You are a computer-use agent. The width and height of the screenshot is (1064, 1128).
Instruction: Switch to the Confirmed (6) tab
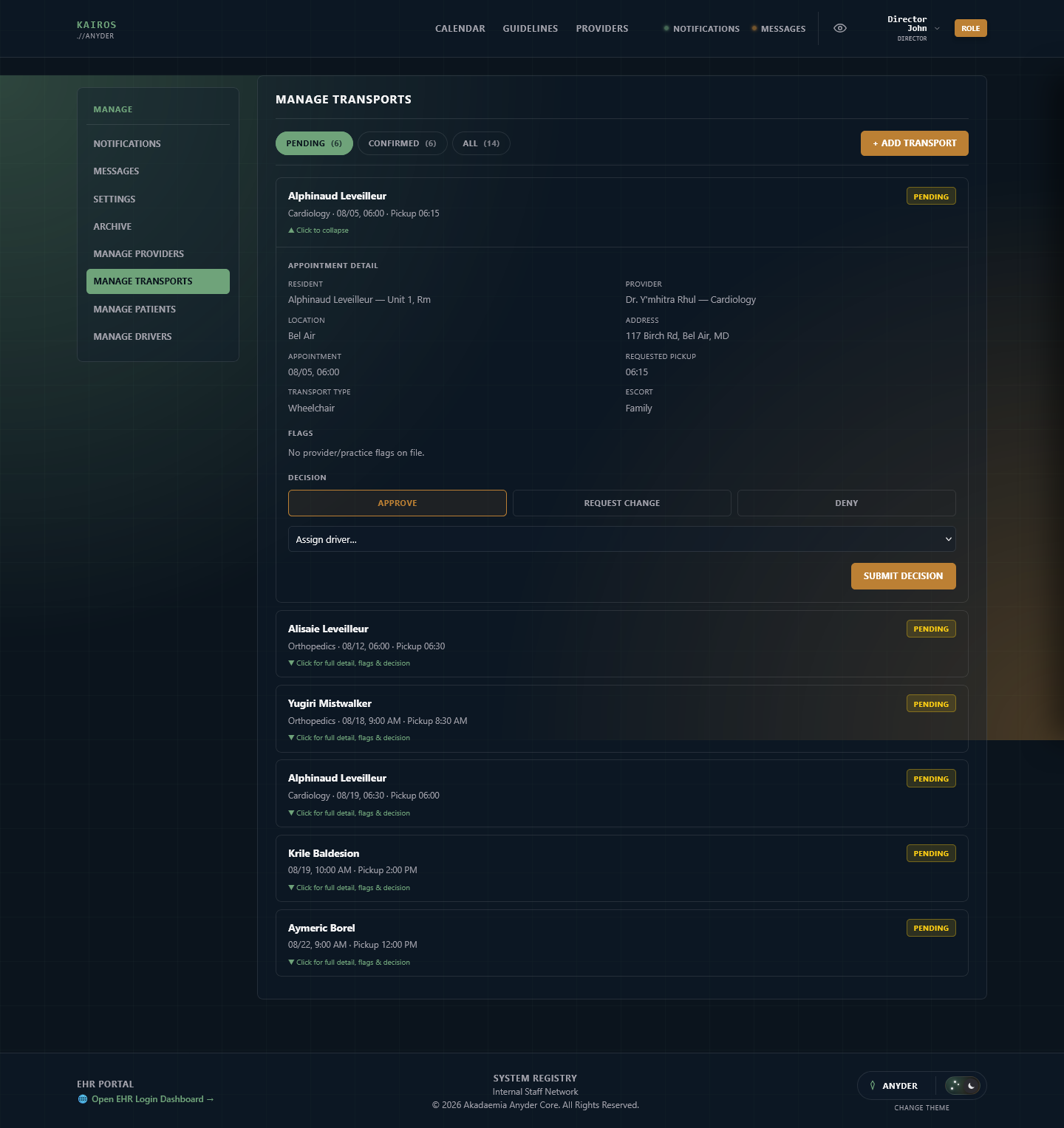coord(402,143)
